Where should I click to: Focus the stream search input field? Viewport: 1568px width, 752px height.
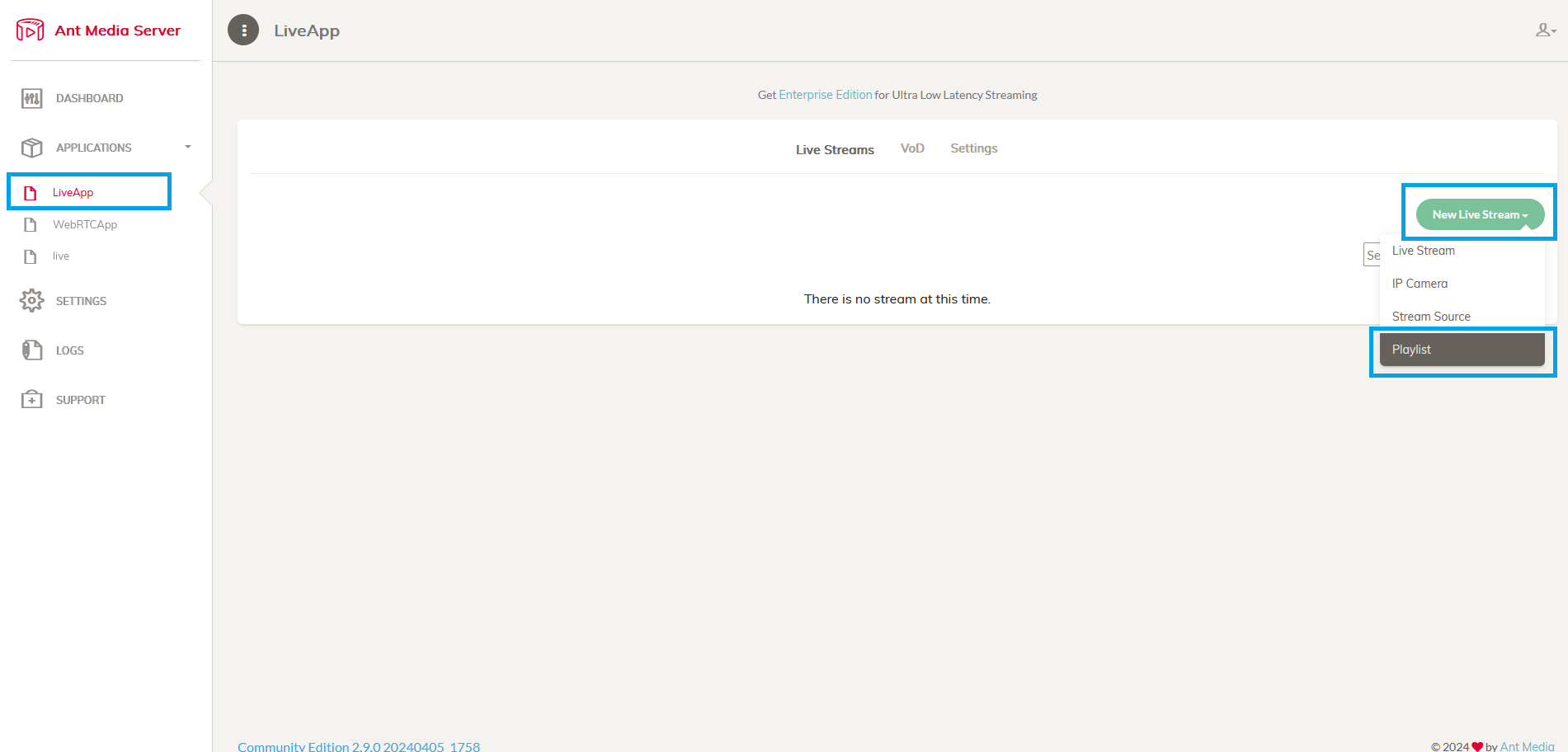coord(1372,255)
